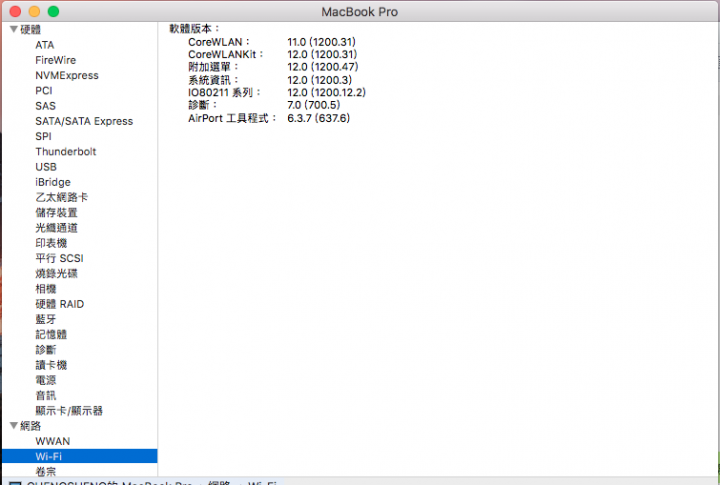Select the highlighted Wi-Fi entry
The image size is (720, 485).
click(x=79, y=456)
